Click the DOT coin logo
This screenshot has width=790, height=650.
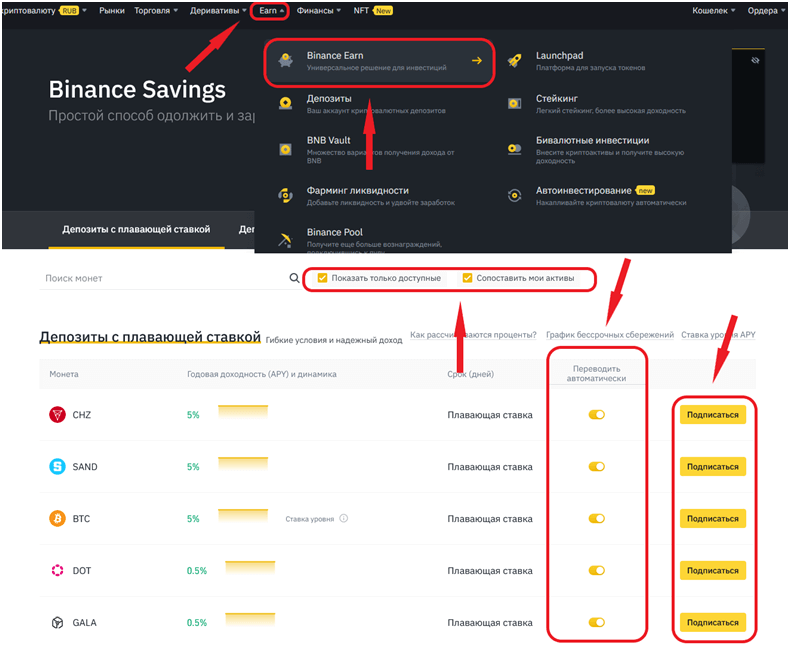[x=57, y=570]
